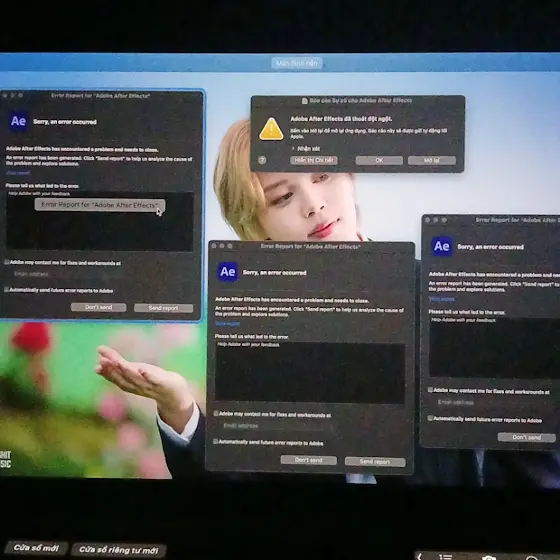
Task: Check 'Adobe may contact me' in the right dialog
Action: [430, 390]
